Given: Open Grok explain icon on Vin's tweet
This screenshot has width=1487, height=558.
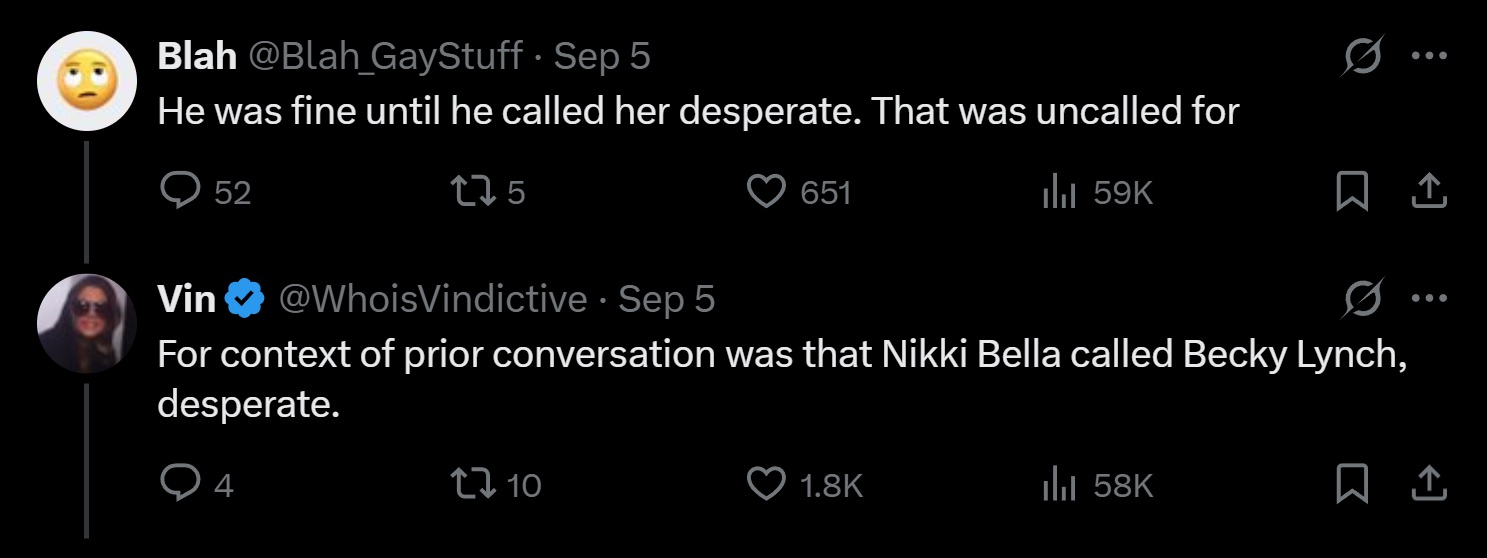Looking at the screenshot, I should click(1360, 299).
